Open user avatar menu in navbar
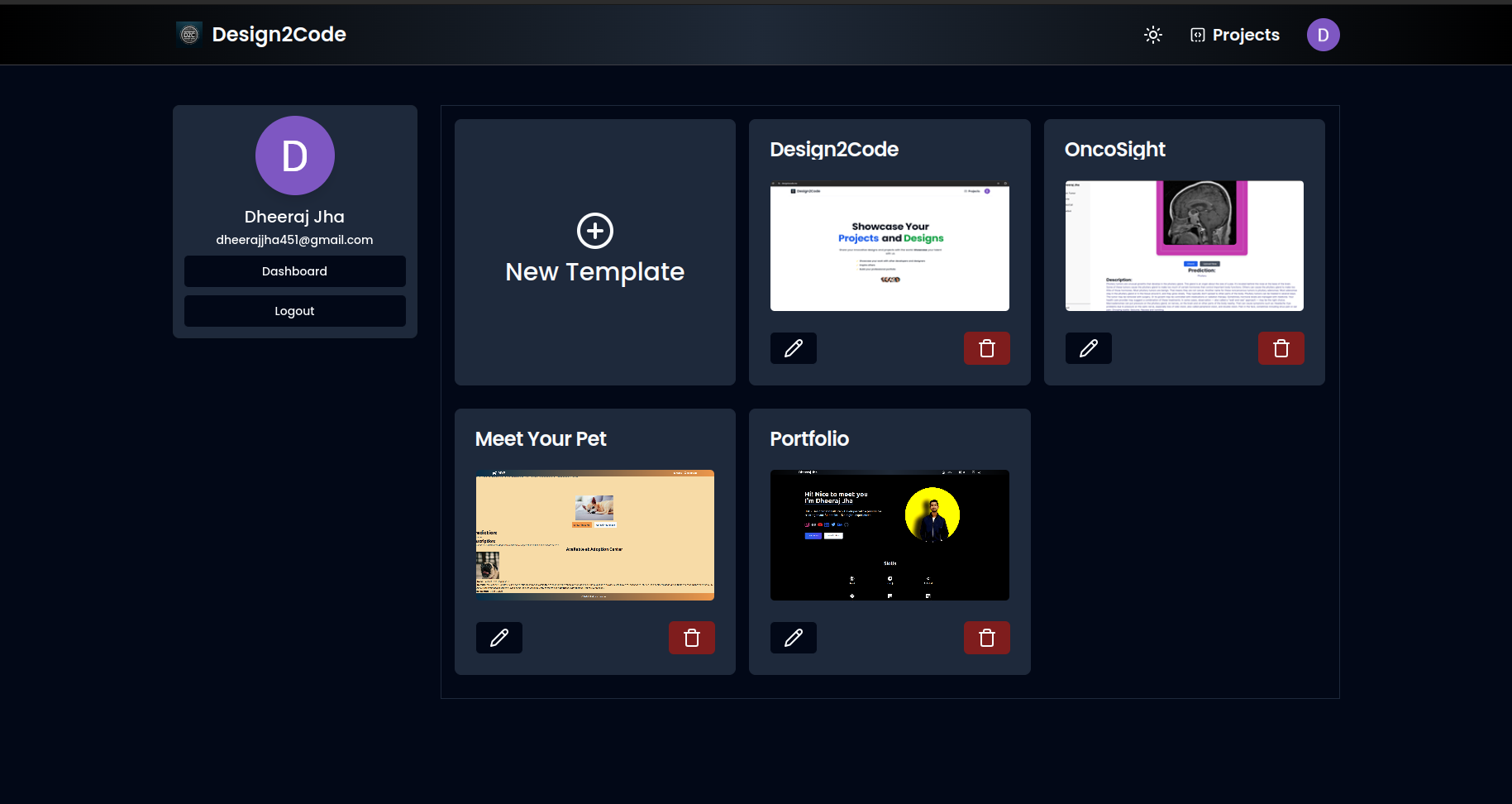 point(1323,35)
